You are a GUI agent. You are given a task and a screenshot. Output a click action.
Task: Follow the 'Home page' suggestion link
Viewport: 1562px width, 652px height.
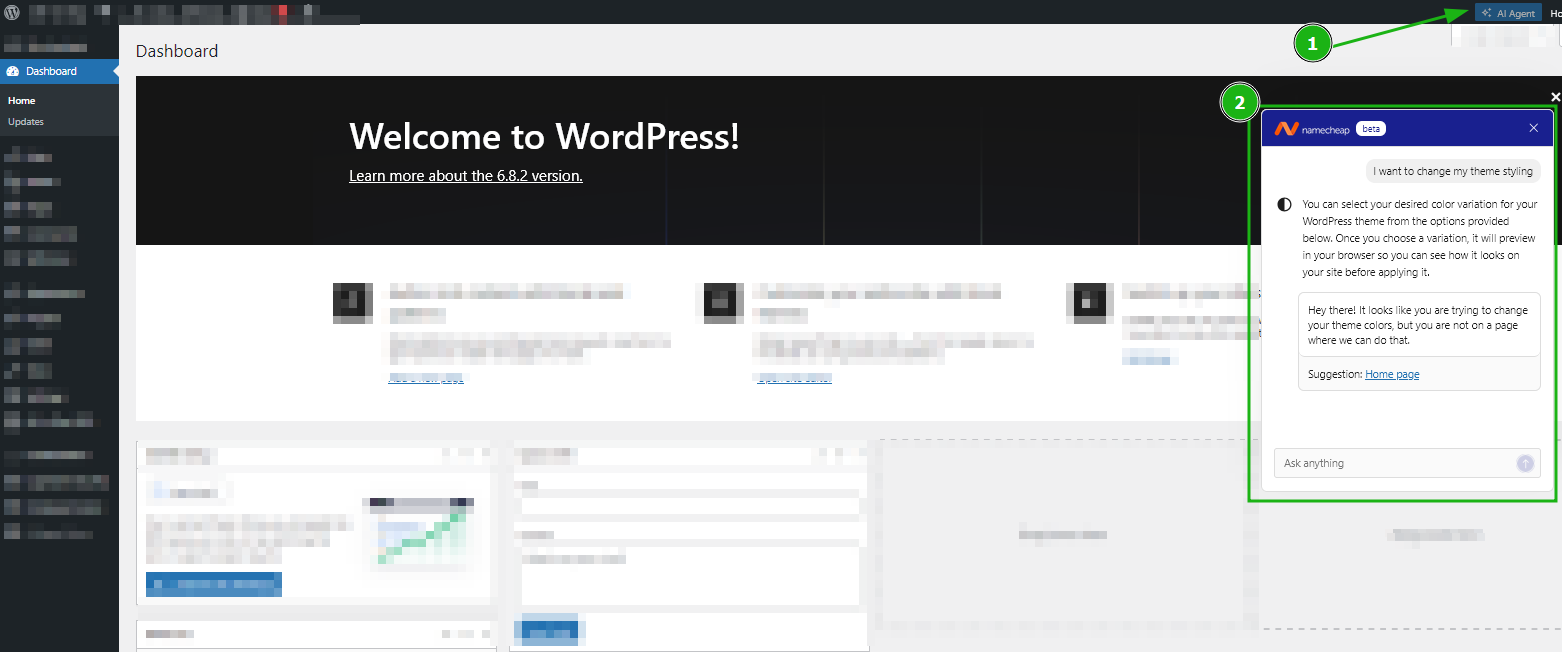pyautogui.click(x=1392, y=374)
